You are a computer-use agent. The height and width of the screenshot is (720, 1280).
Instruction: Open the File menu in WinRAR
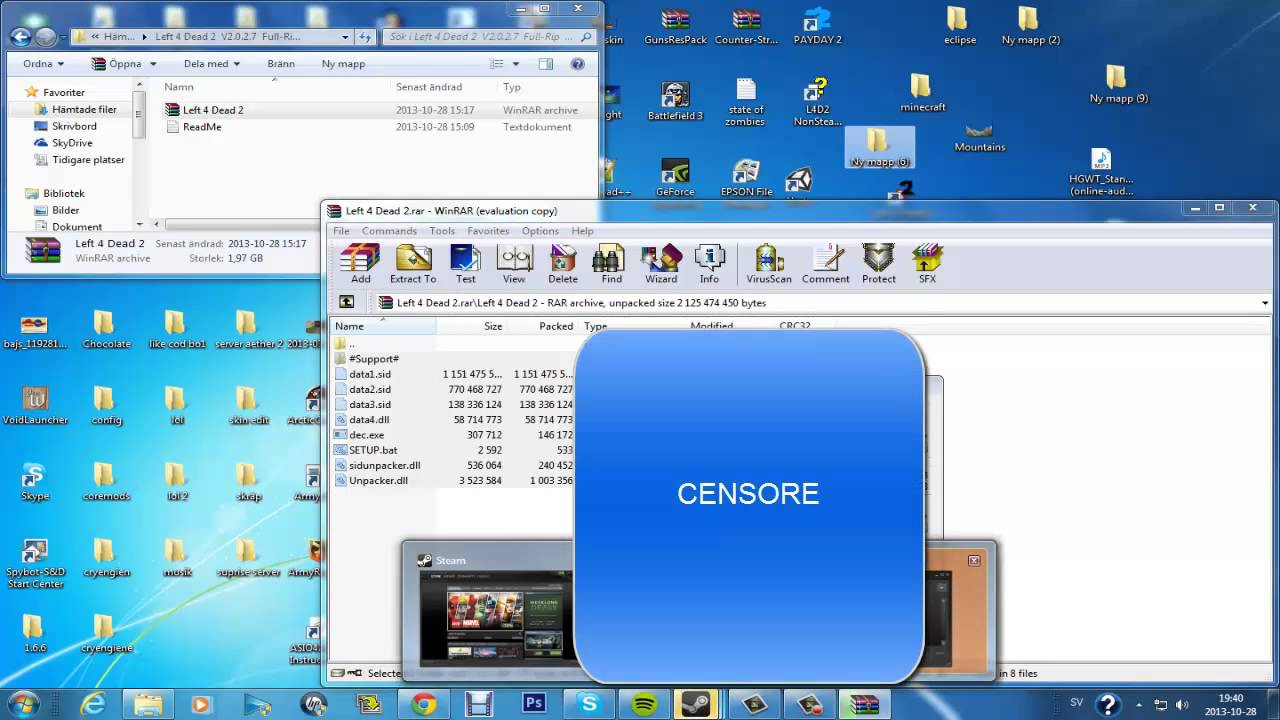click(341, 231)
